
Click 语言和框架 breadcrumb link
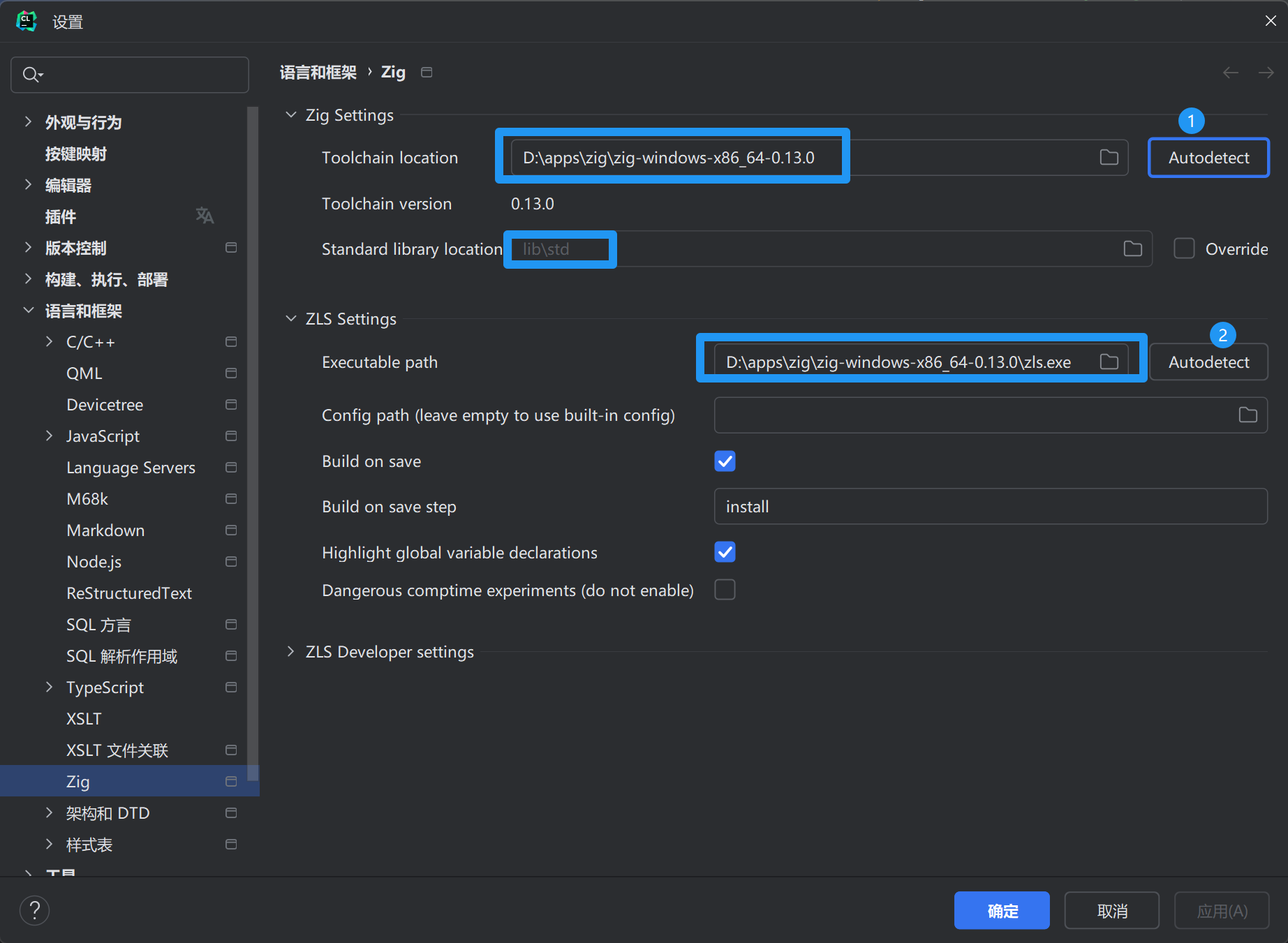coord(318,73)
